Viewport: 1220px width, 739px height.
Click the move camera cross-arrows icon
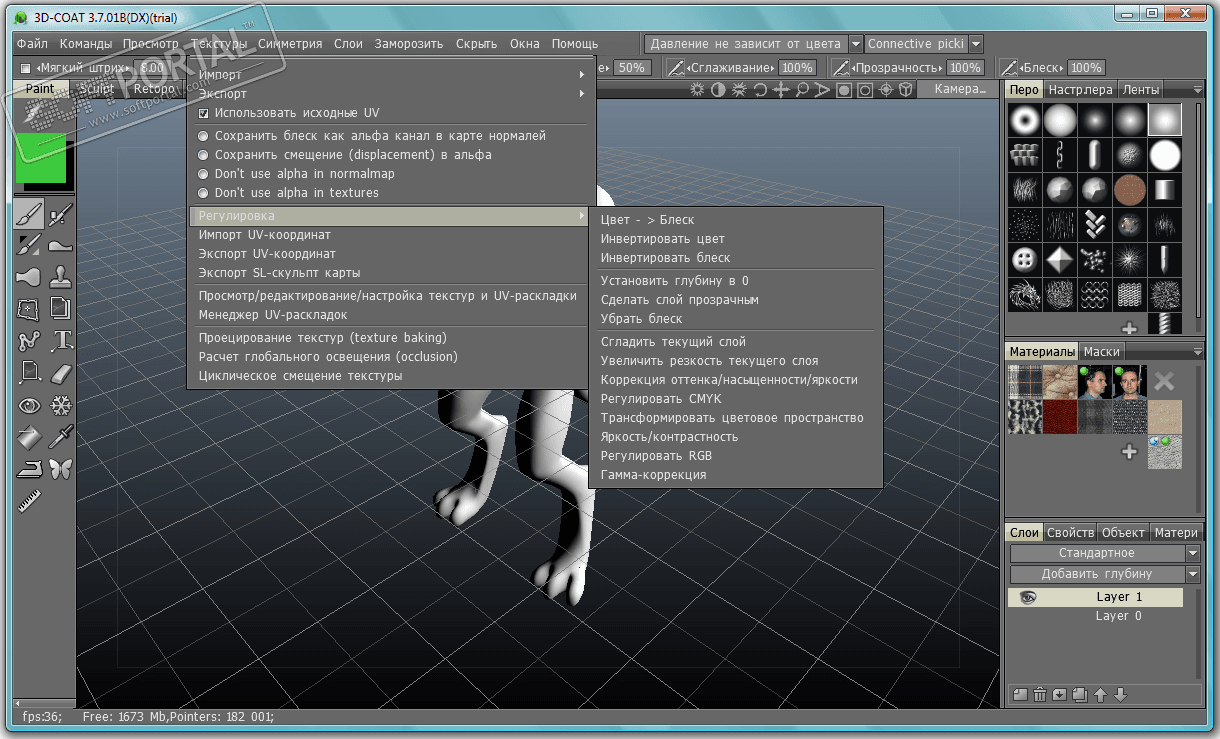point(781,90)
